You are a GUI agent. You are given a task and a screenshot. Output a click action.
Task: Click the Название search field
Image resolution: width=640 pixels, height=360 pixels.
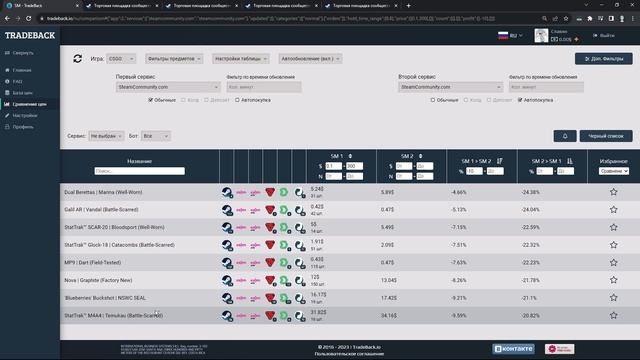click(140, 171)
